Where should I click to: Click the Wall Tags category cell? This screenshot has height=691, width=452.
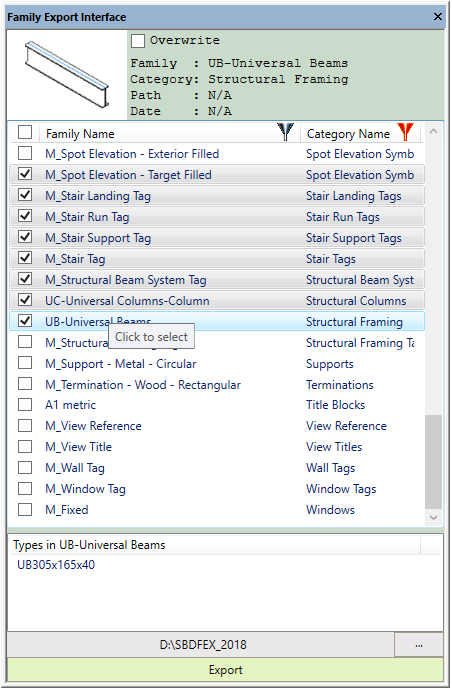tap(330, 468)
